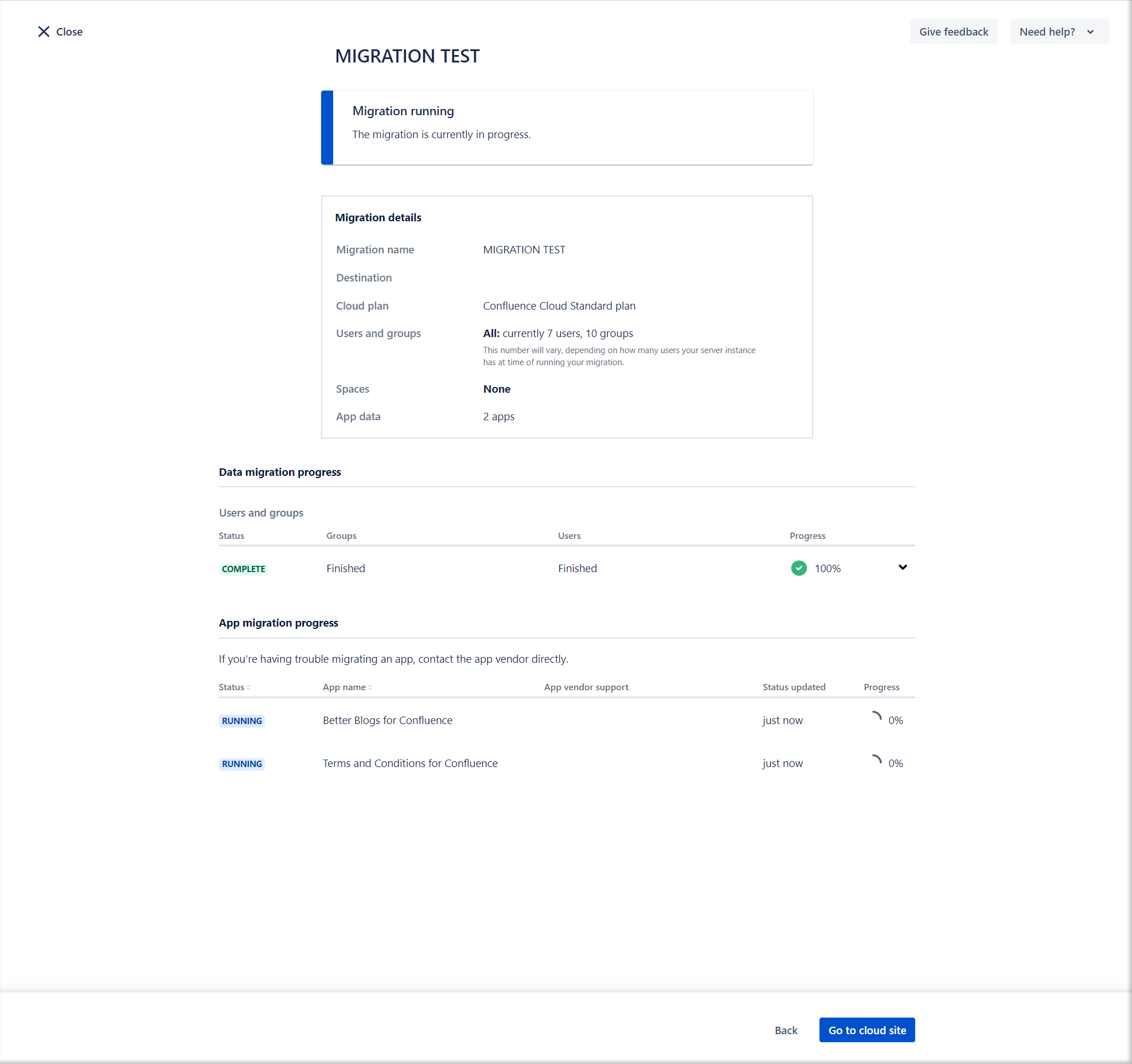Expand the users and groups progress row
The height and width of the screenshot is (1064, 1132).
(x=903, y=568)
